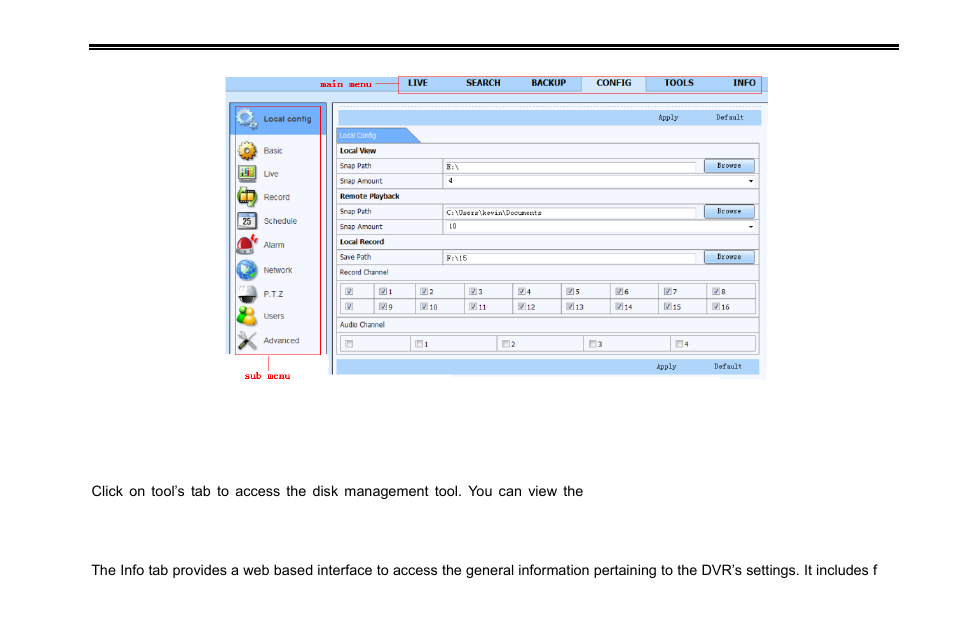The width and height of the screenshot is (954, 636).
Task: Select the Live chart icon
Action: coord(247,173)
